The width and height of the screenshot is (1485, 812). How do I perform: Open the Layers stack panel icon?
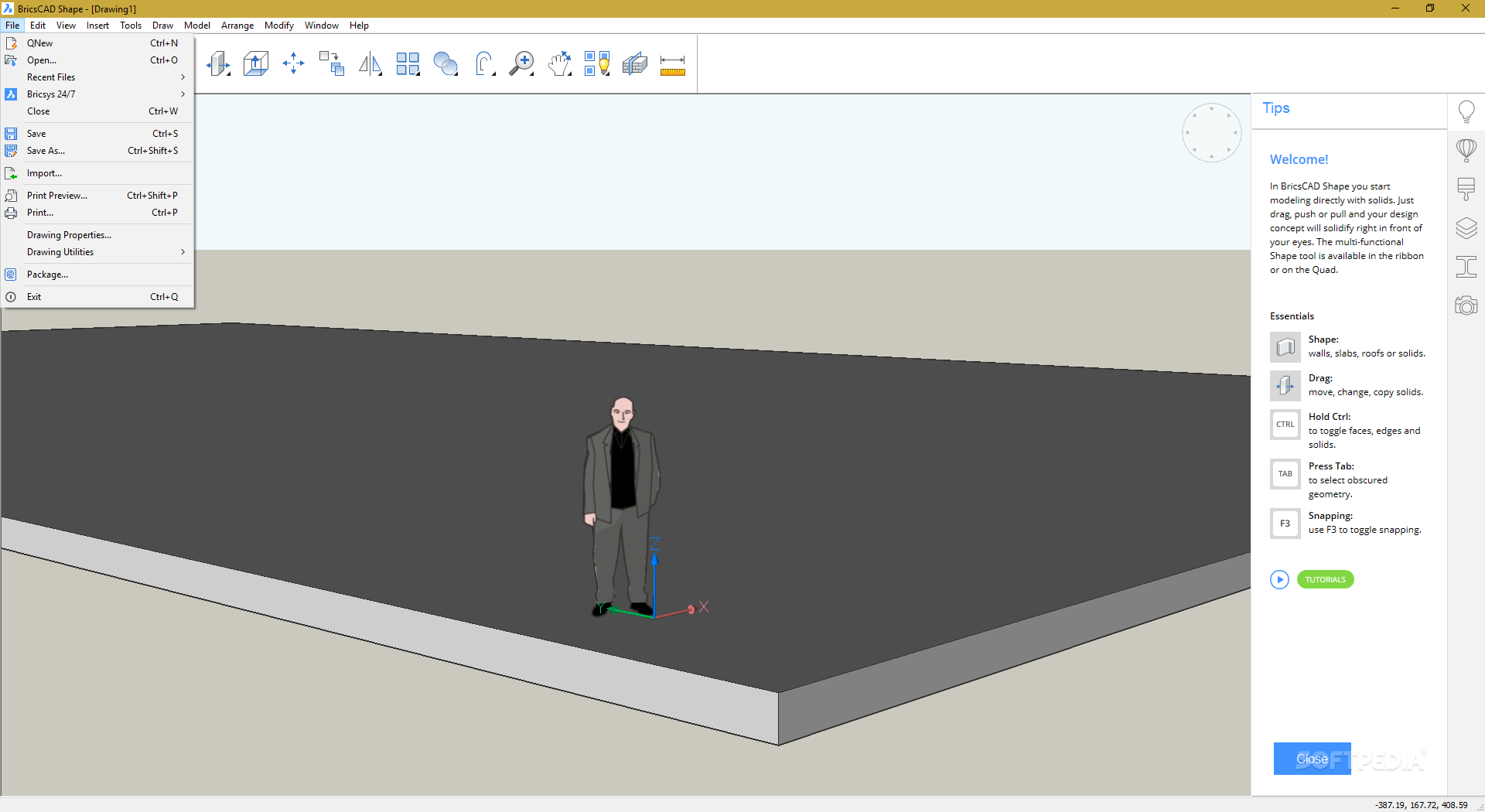(1466, 228)
